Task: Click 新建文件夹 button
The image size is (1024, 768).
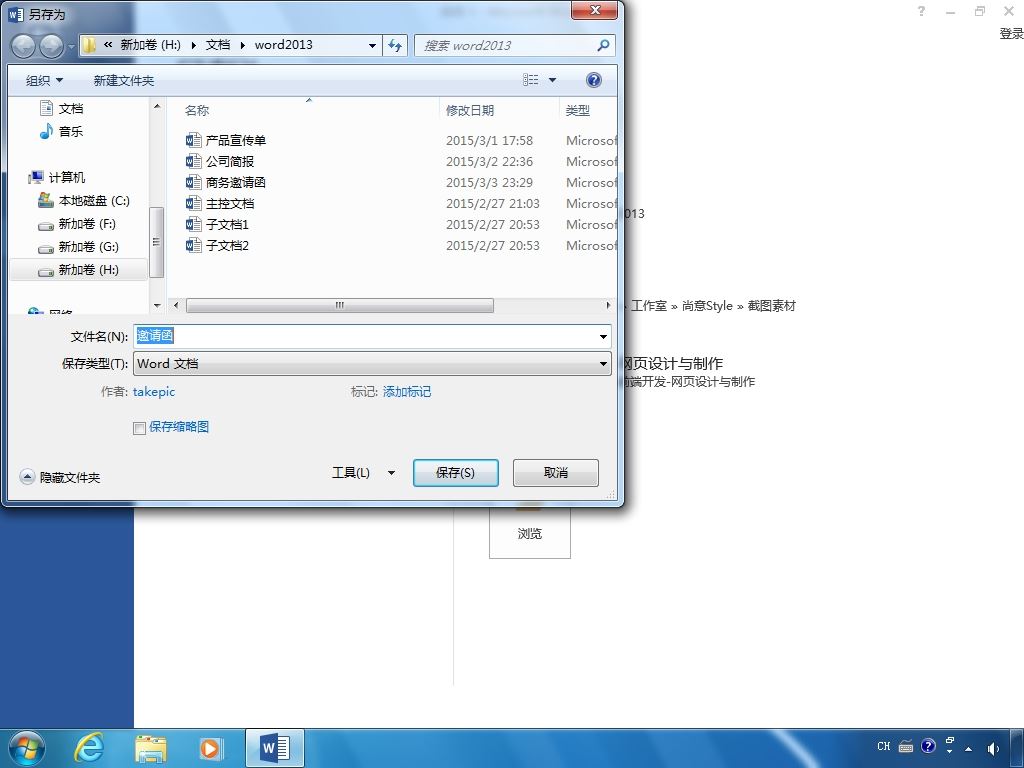Action: pyautogui.click(x=124, y=80)
